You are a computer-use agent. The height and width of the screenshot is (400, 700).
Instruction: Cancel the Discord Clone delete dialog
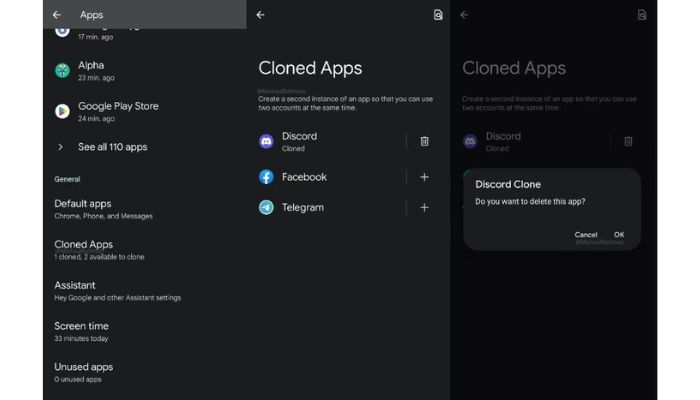click(x=586, y=234)
